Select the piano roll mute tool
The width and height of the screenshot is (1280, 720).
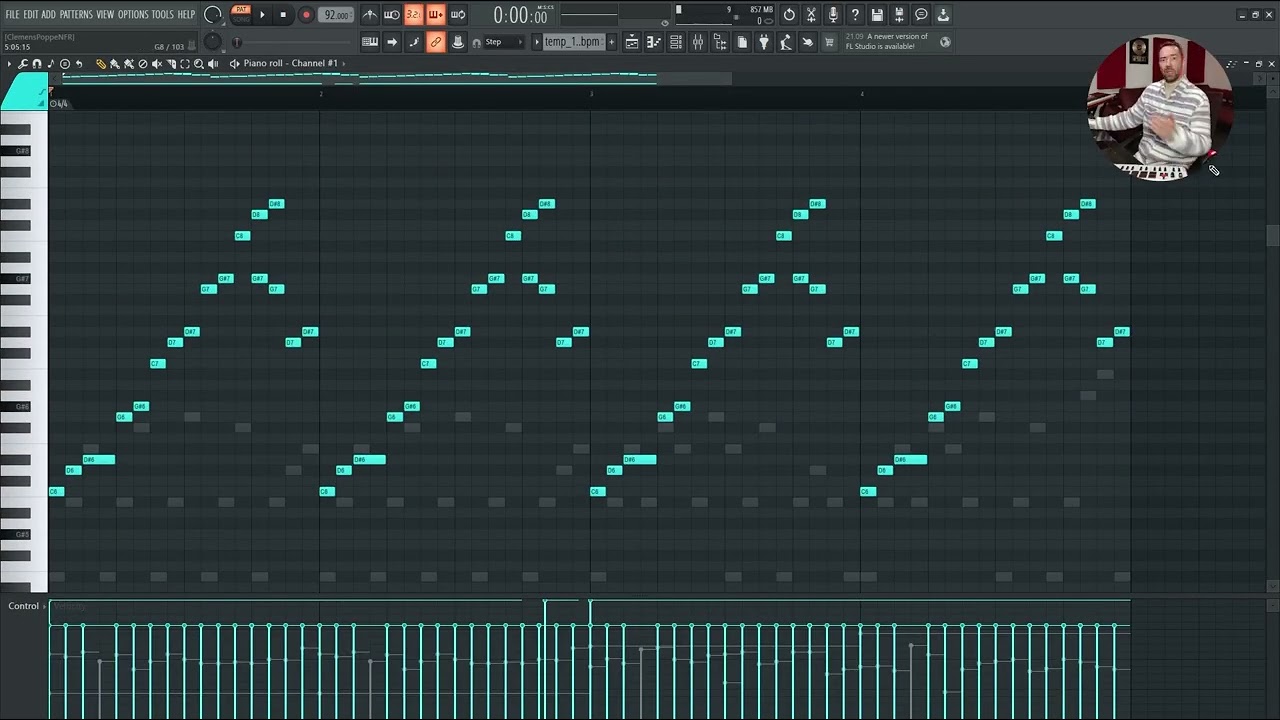pyautogui.click(x=157, y=64)
